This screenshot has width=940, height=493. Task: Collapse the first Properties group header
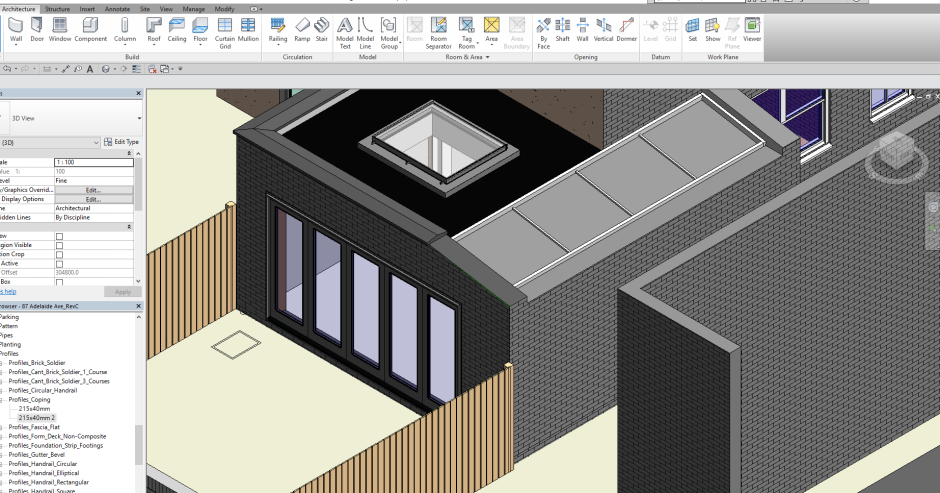(x=129, y=154)
